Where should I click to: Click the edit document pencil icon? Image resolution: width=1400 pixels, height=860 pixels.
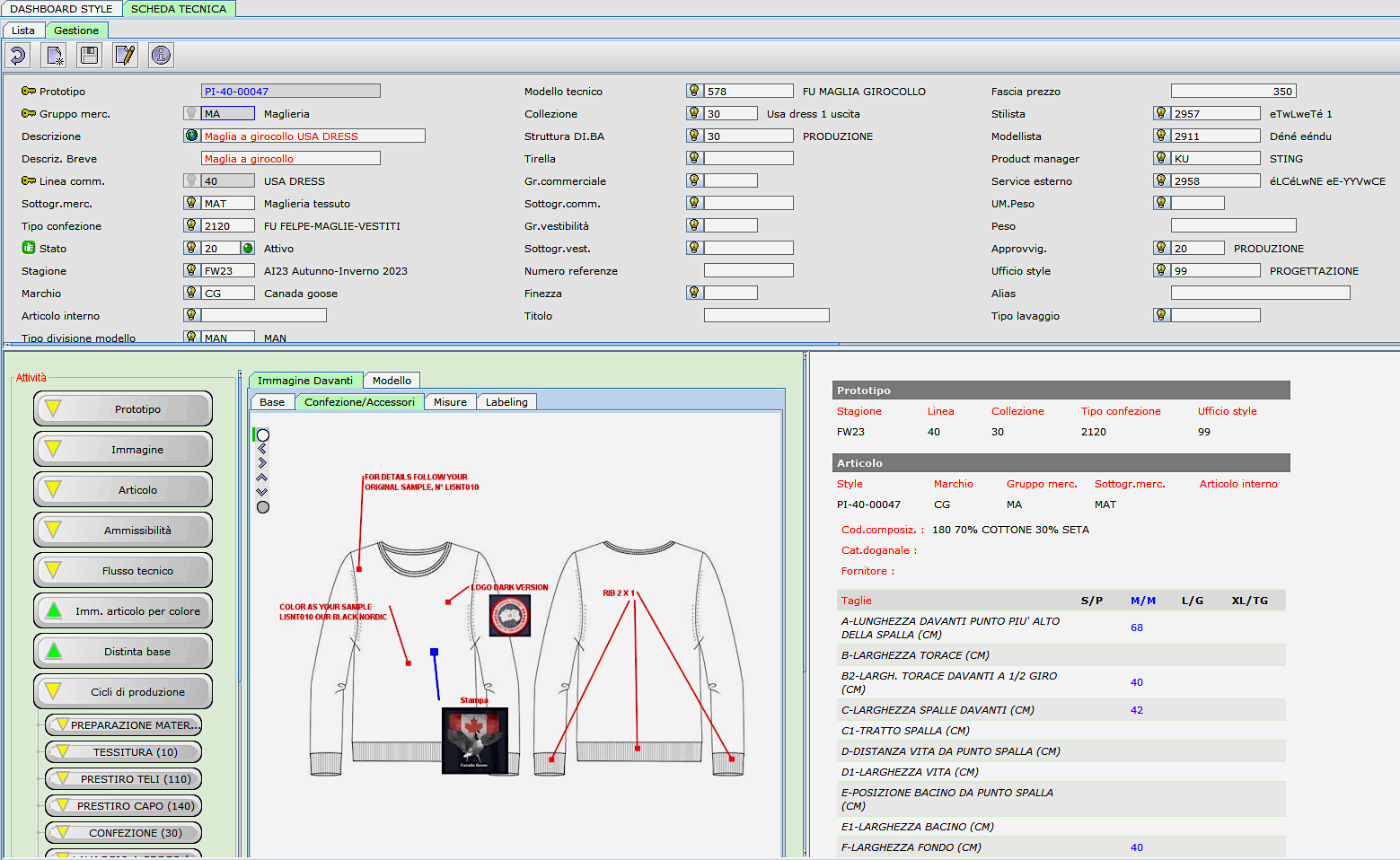coord(126,56)
